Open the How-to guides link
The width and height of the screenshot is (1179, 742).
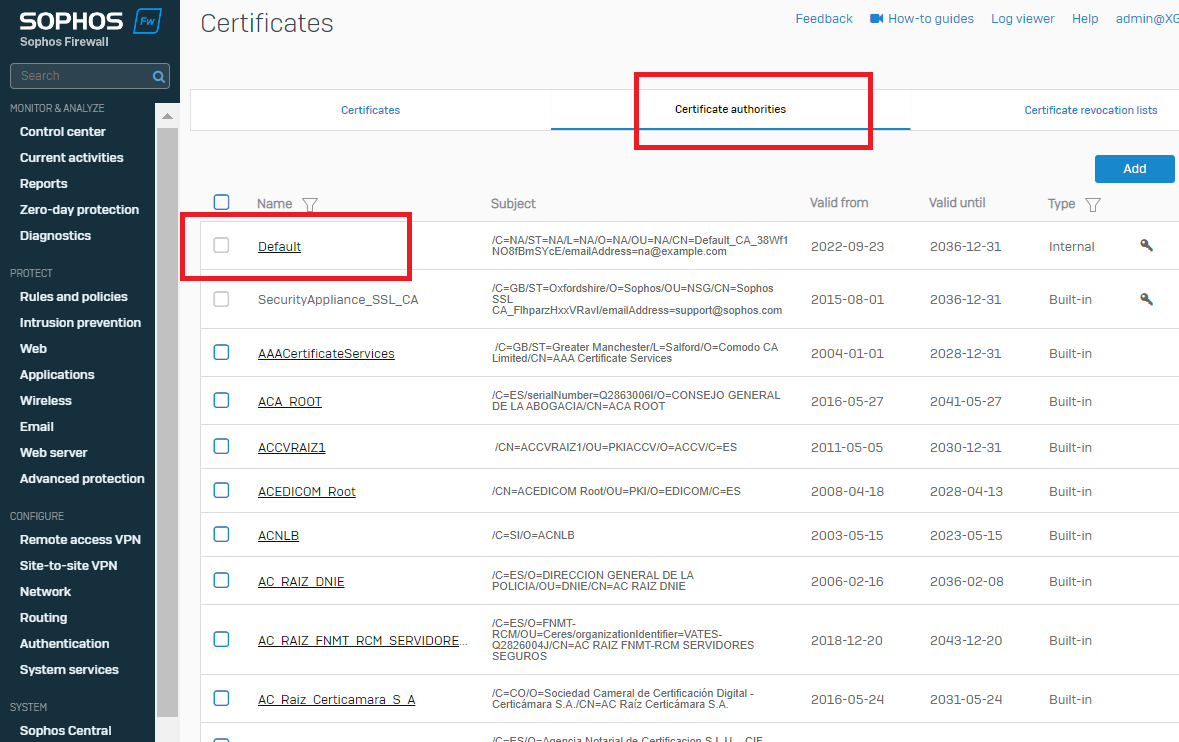(x=930, y=19)
